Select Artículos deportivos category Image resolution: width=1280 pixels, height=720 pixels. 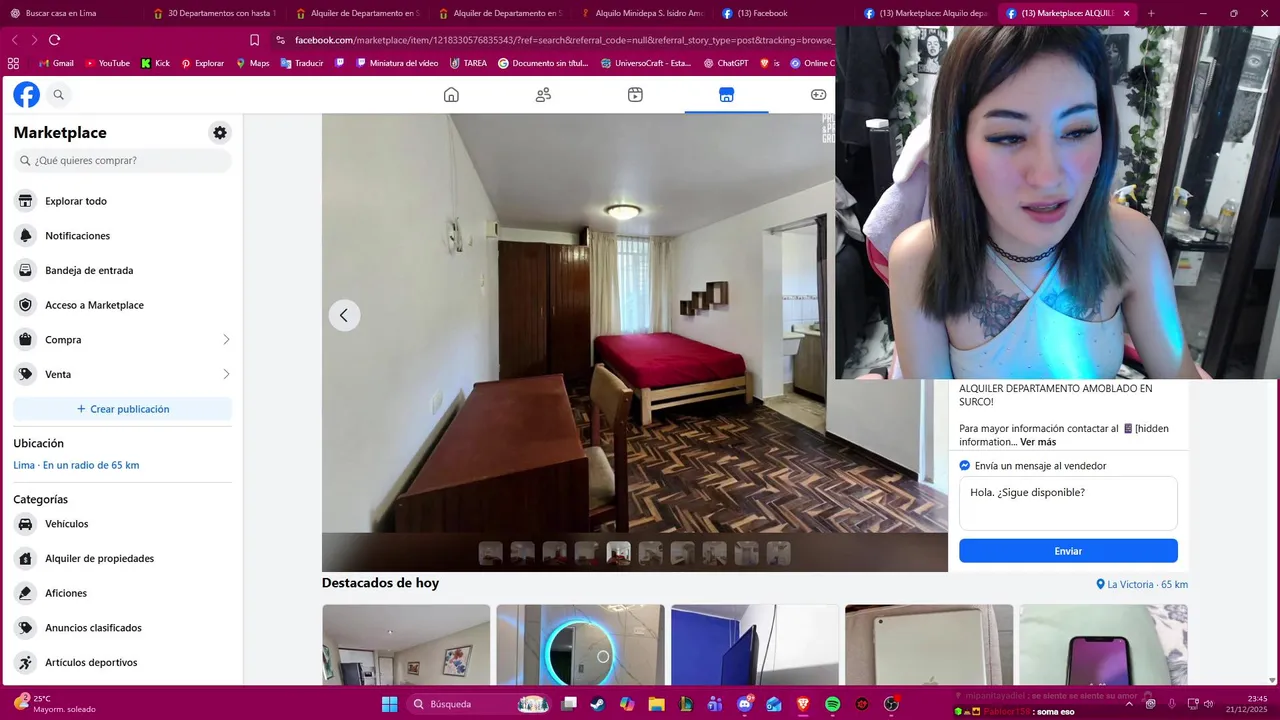point(122,662)
